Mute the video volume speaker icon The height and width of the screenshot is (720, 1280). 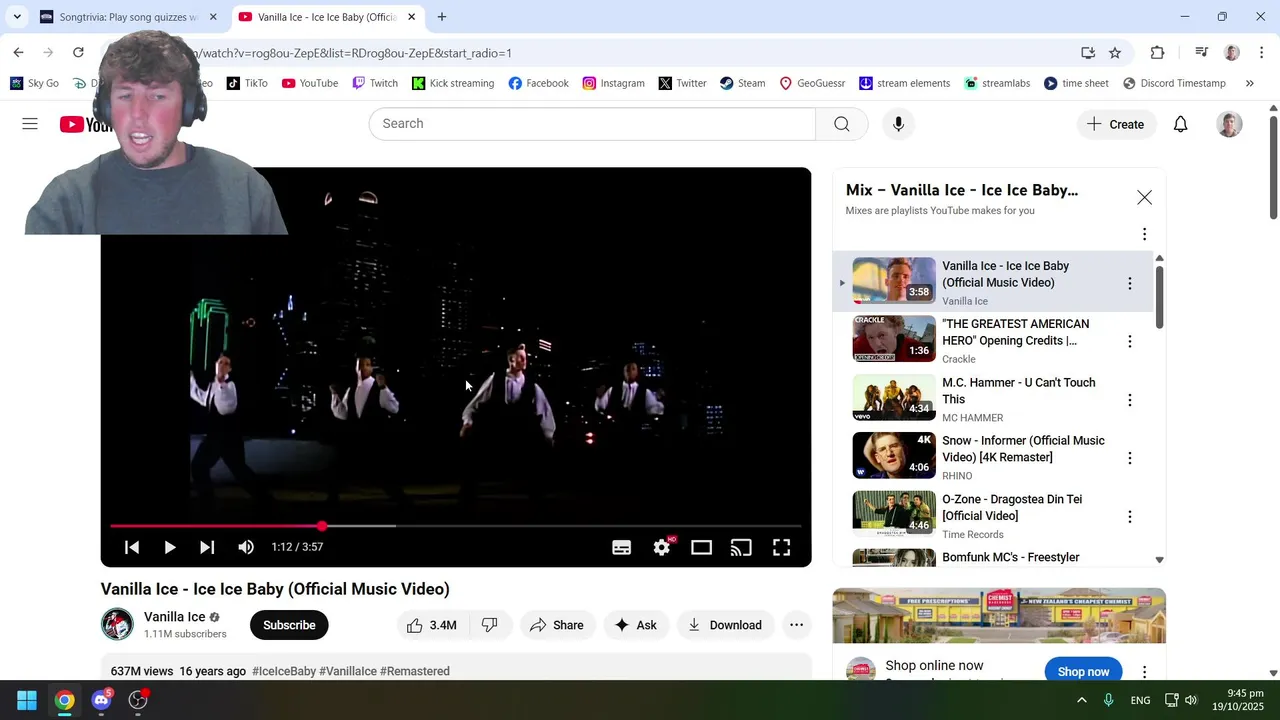(x=246, y=547)
